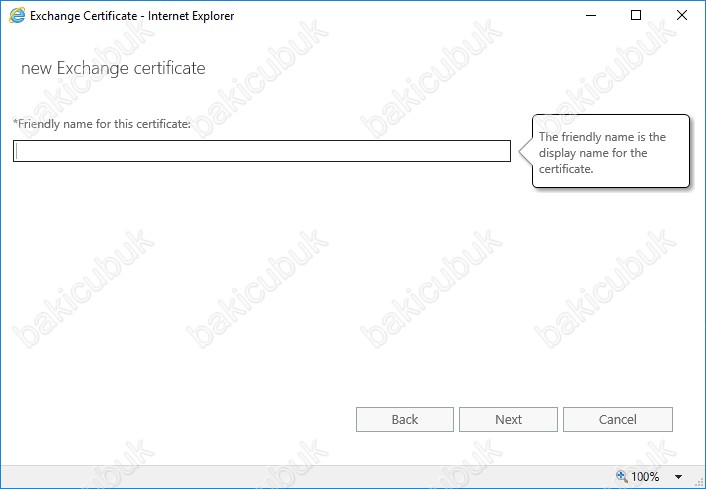Click the '*Friendly name for this certificate:' label

click(x=102, y=124)
